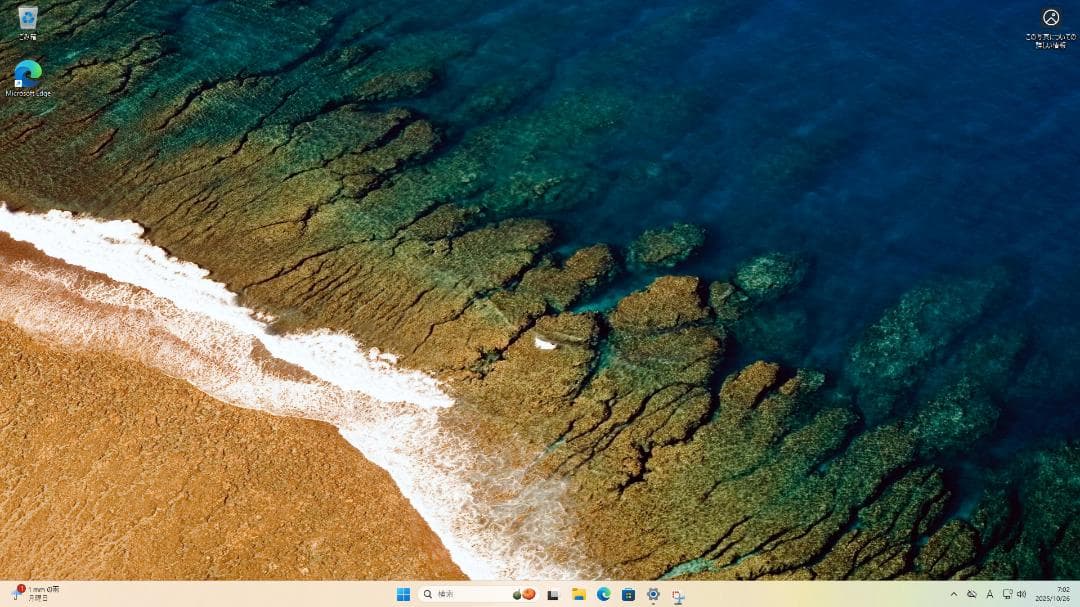Open the Start menu
This screenshot has height=607, width=1080.
point(404,593)
